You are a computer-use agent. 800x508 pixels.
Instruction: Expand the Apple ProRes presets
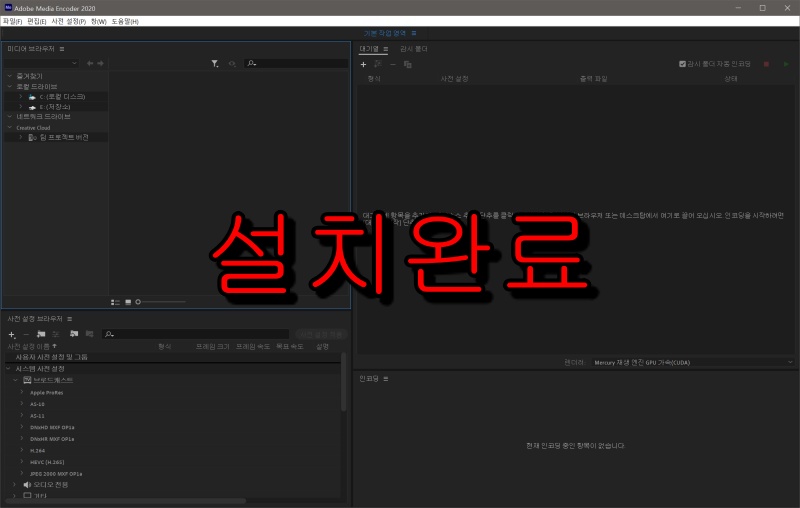click(x=21, y=392)
